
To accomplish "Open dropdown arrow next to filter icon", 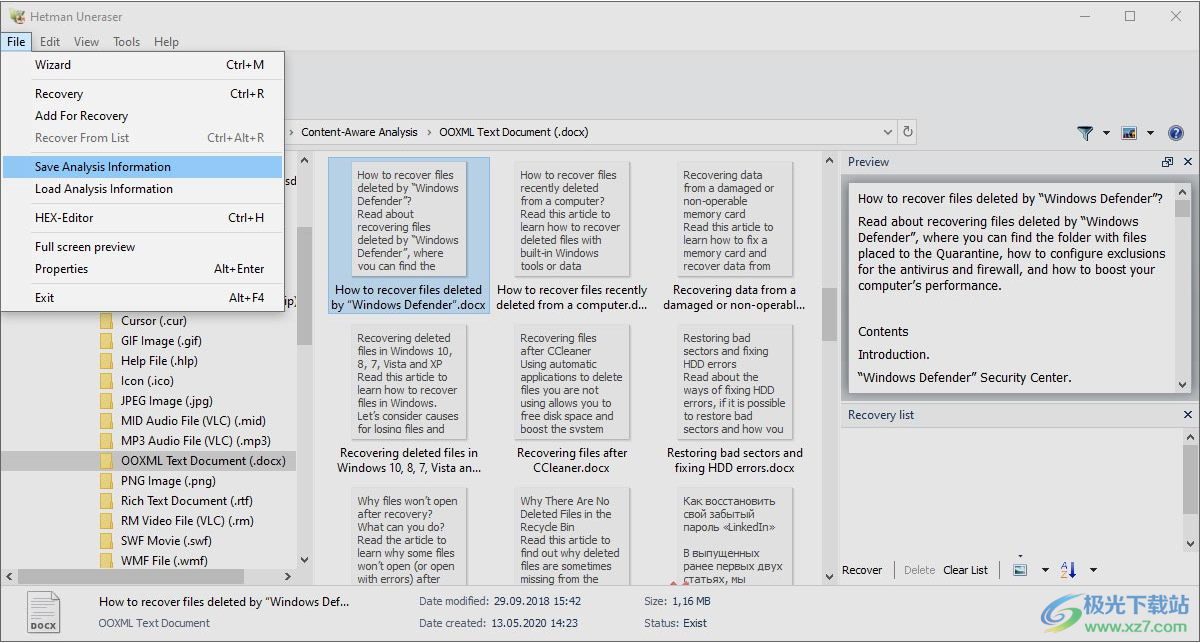I will point(1106,133).
